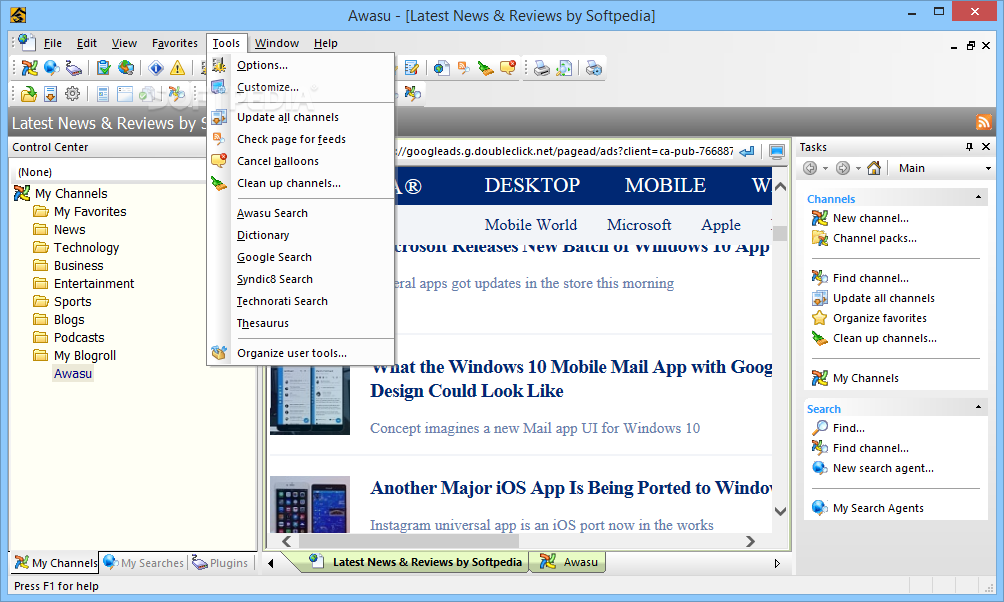Image resolution: width=1004 pixels, height=602 pixels.
Task: Click the plugins device toolbar icon
Action: pos(74,67)
